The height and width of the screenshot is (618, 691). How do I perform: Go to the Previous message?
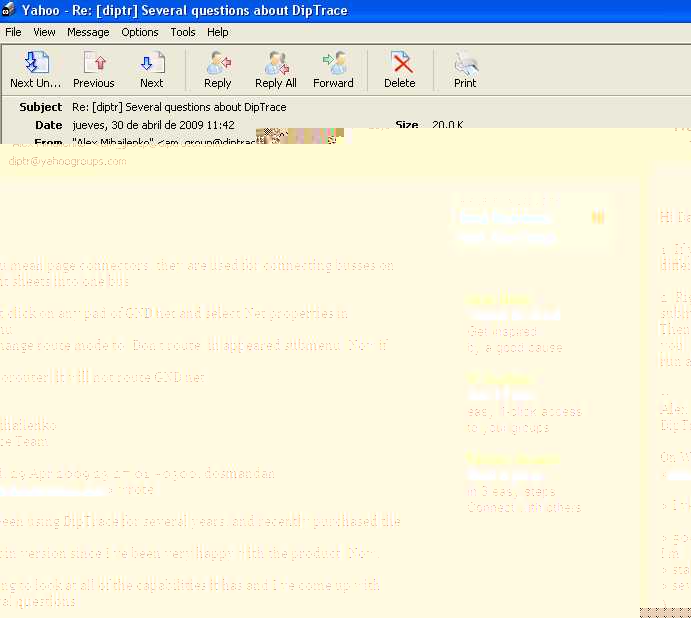93,69
